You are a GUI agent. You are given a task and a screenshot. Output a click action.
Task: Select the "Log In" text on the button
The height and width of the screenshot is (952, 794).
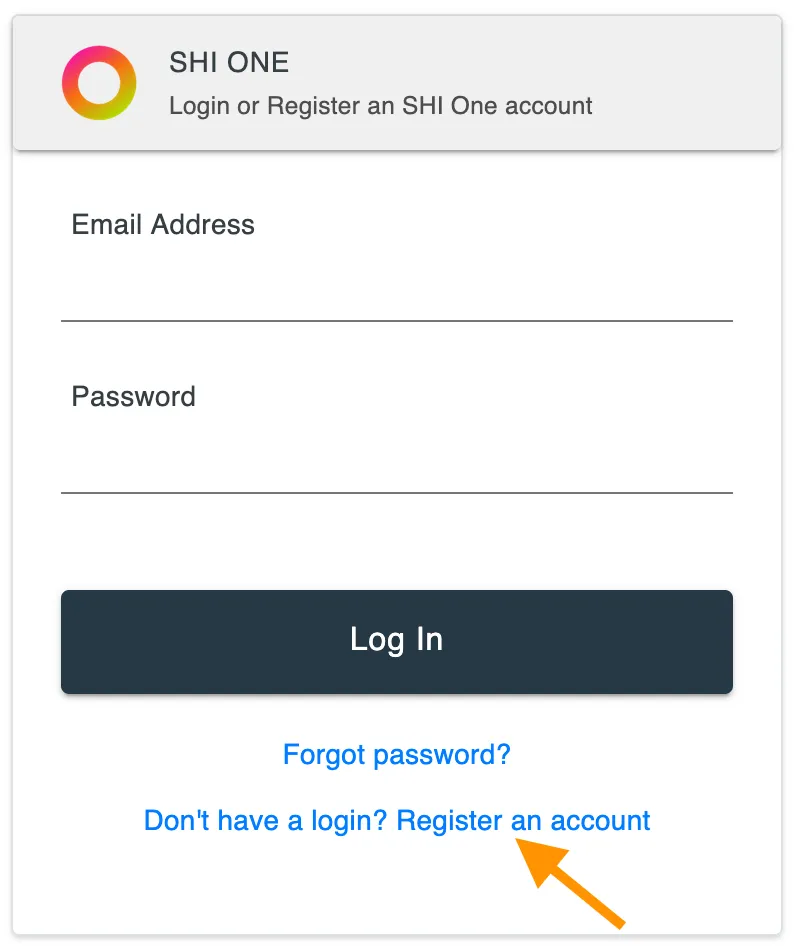pos(396,640)
